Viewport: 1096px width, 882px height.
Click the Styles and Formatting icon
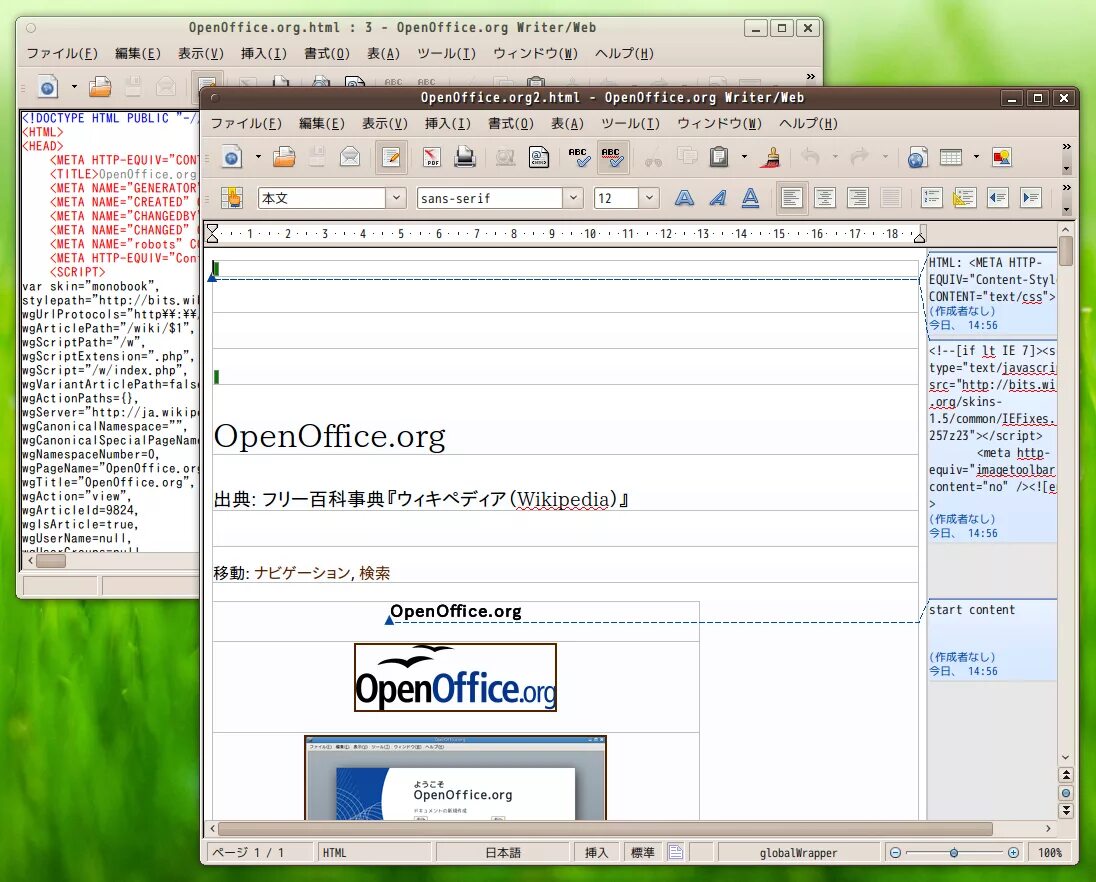pyautogui.click(x=231, y=198)
